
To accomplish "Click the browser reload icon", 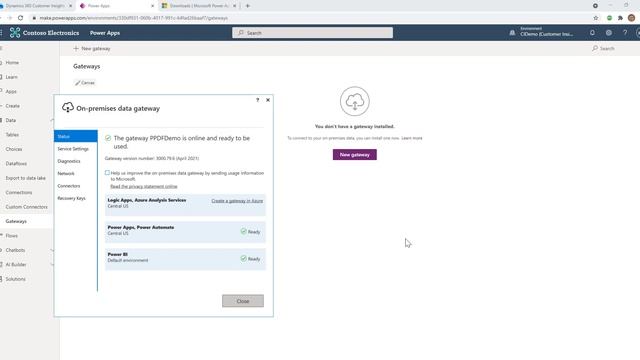I will [x=20, y=18].
